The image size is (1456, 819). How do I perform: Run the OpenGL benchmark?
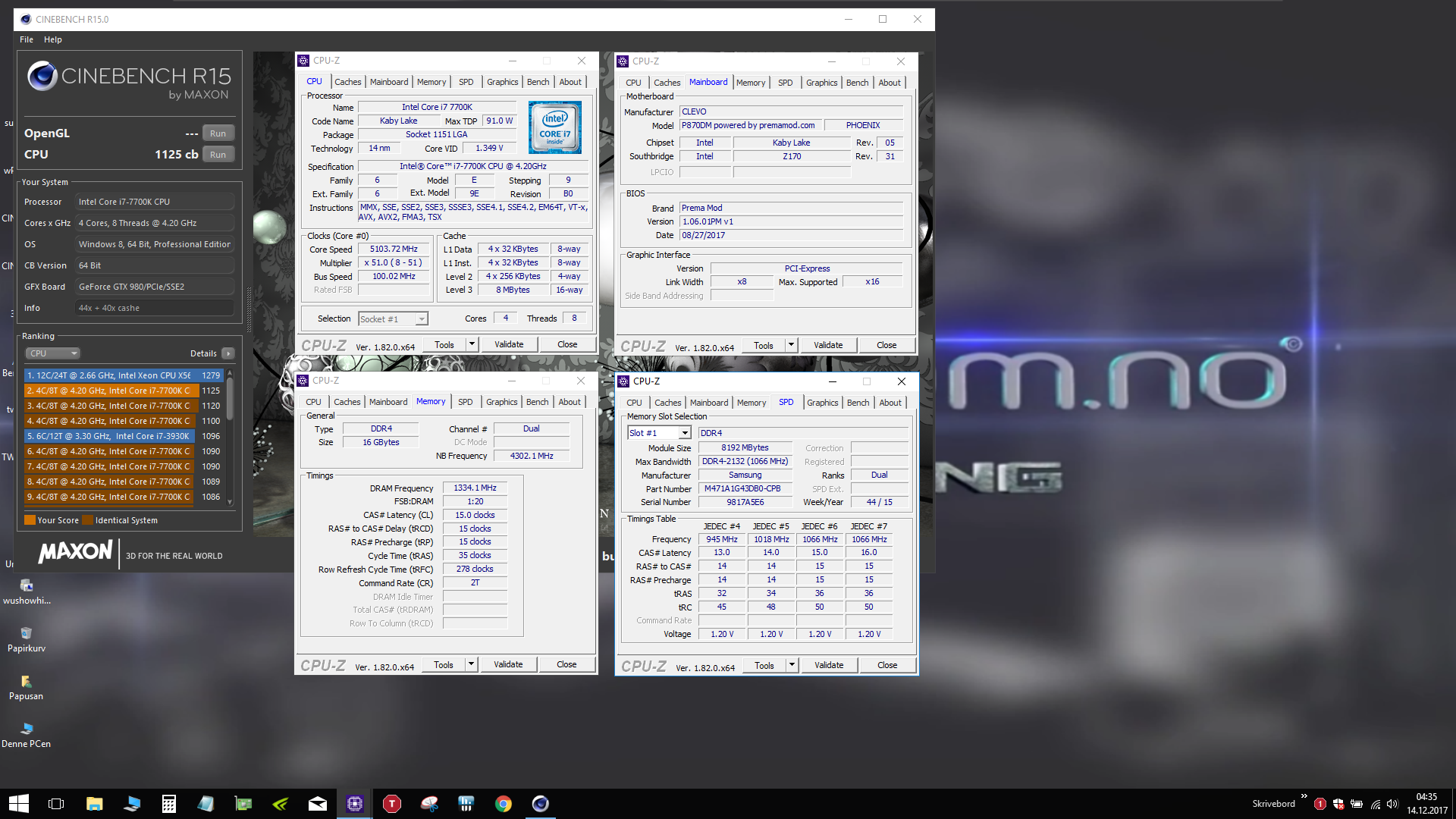click(x=218, y=133)
